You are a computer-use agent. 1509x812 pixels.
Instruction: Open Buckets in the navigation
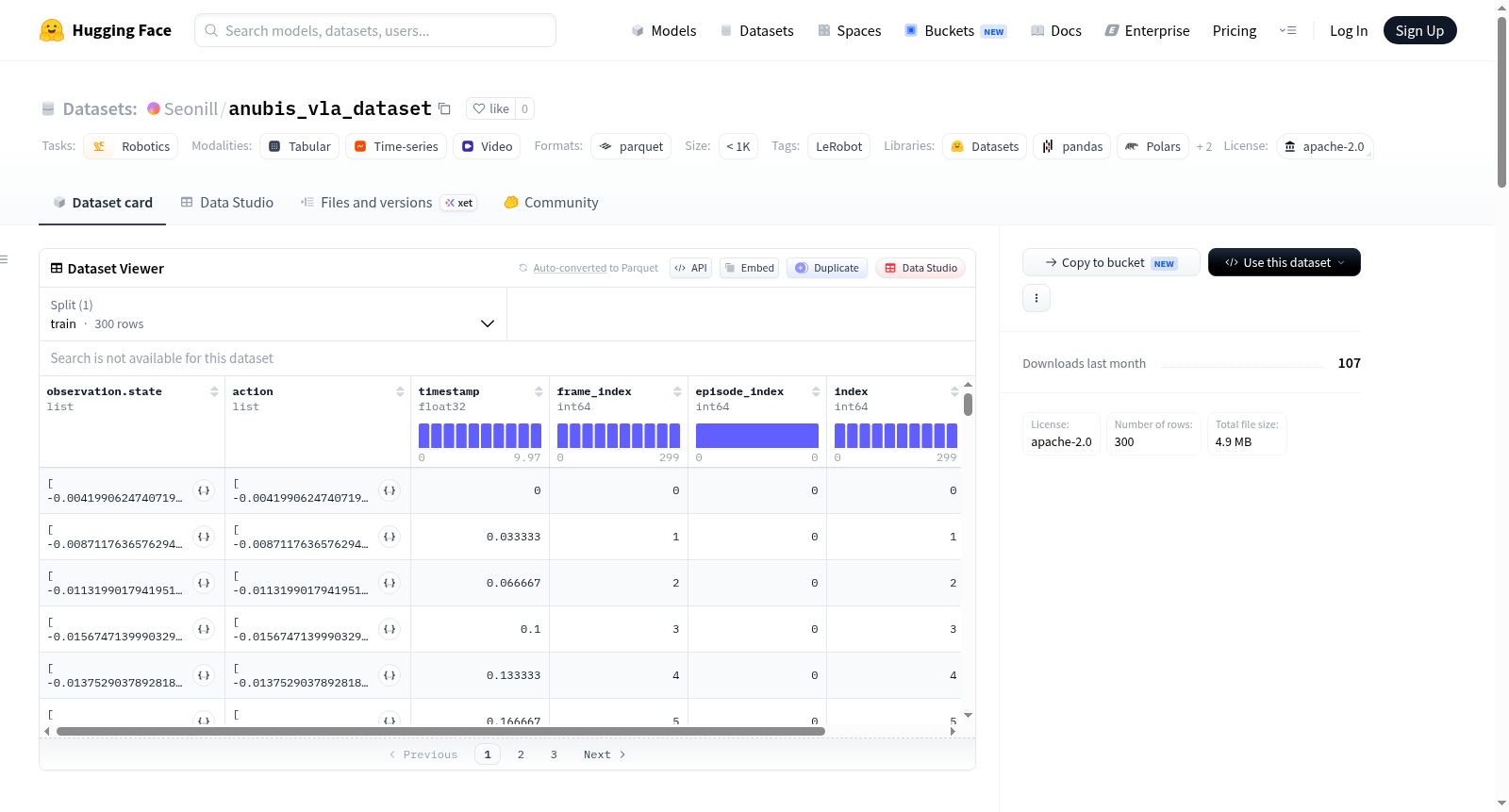click(x=955, y=30)
